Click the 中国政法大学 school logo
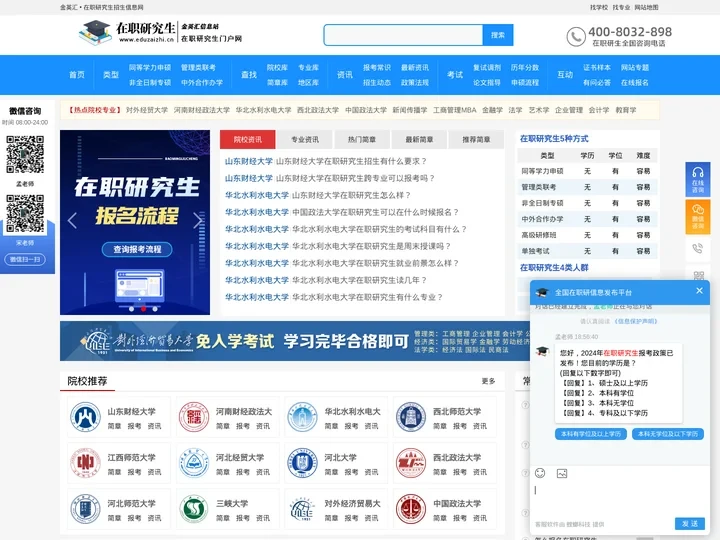The image size is (720, 540). pyautogui.click(x=411, y=509)
